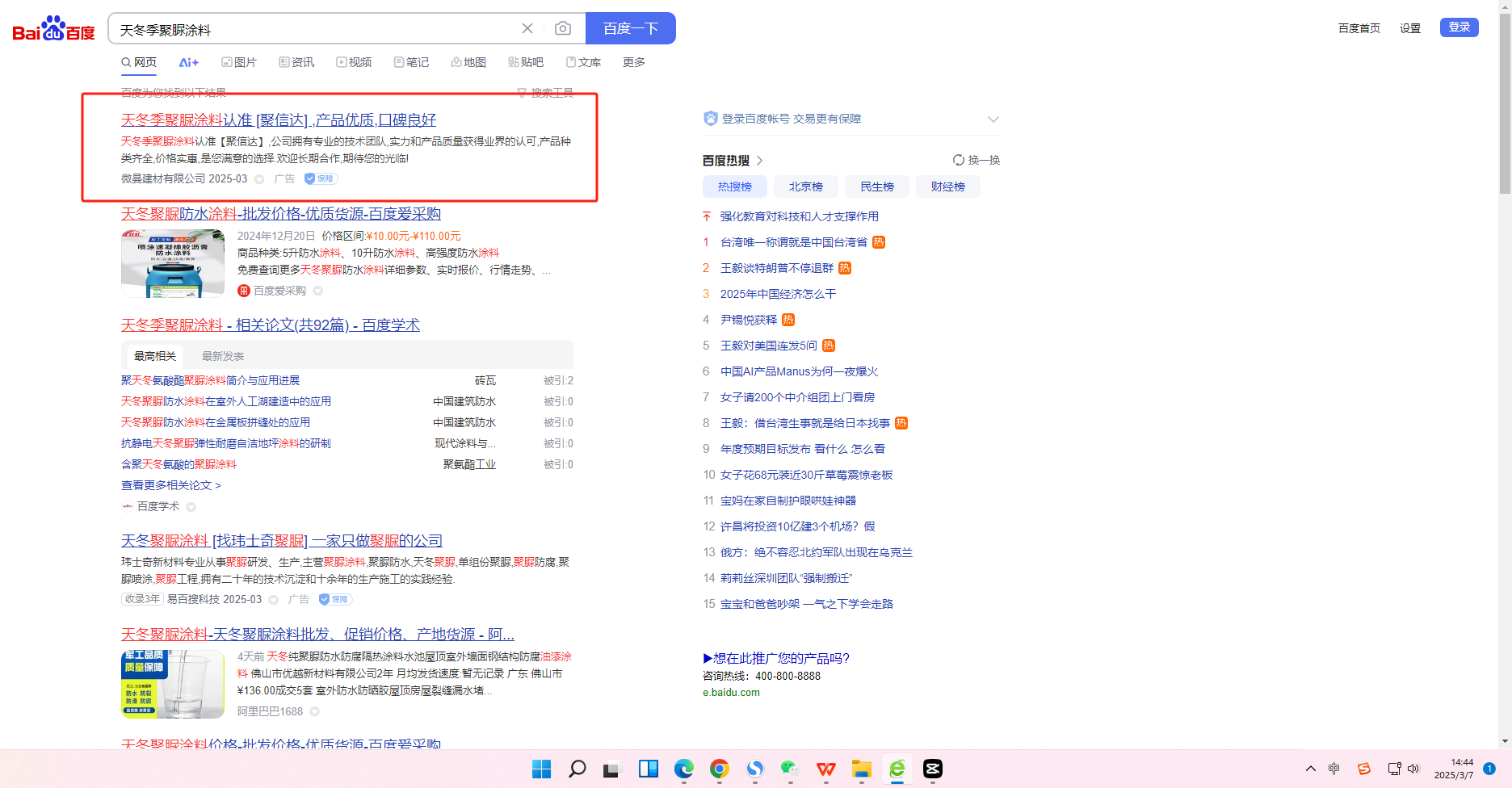This screenshot has height=788, width=1512.
Task: Open the 更多 search categories menu
Action: (x=633, y=62)
